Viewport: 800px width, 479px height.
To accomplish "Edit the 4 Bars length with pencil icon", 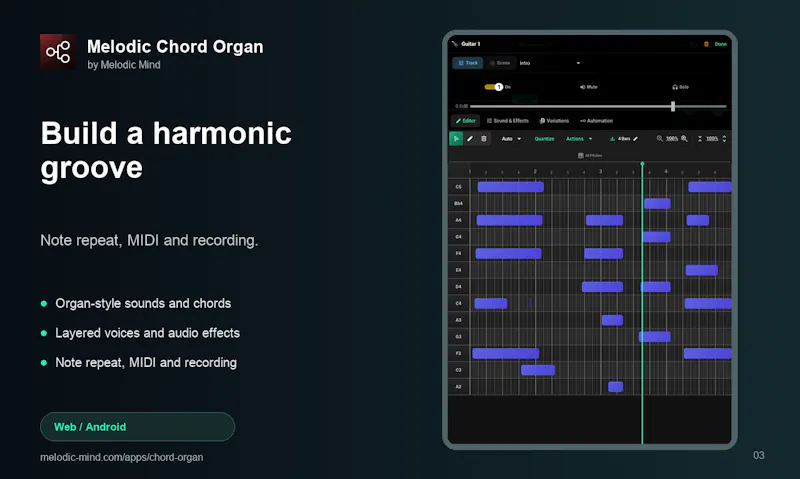I will 635,138.
